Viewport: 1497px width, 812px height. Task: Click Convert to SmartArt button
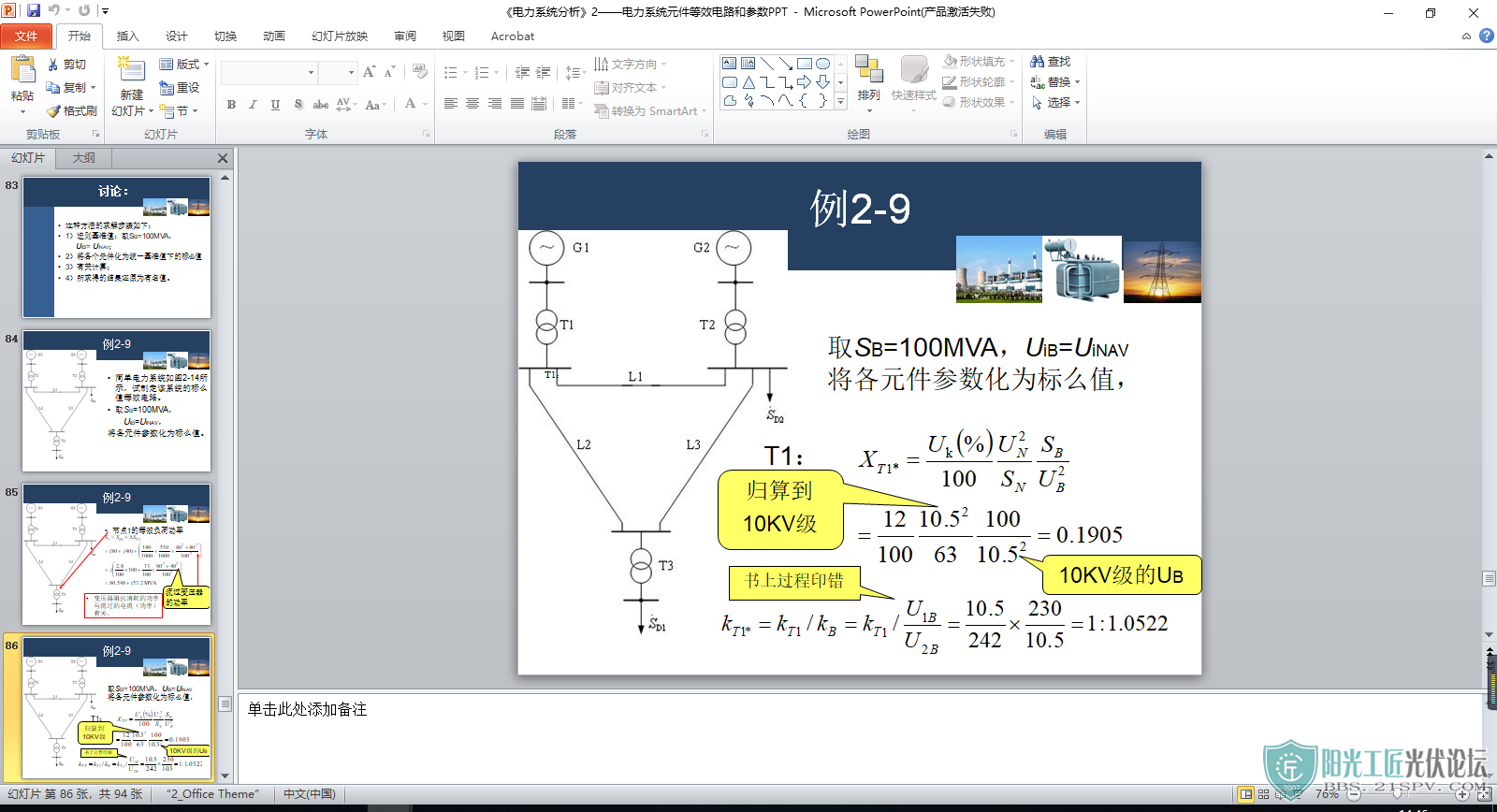650,110
